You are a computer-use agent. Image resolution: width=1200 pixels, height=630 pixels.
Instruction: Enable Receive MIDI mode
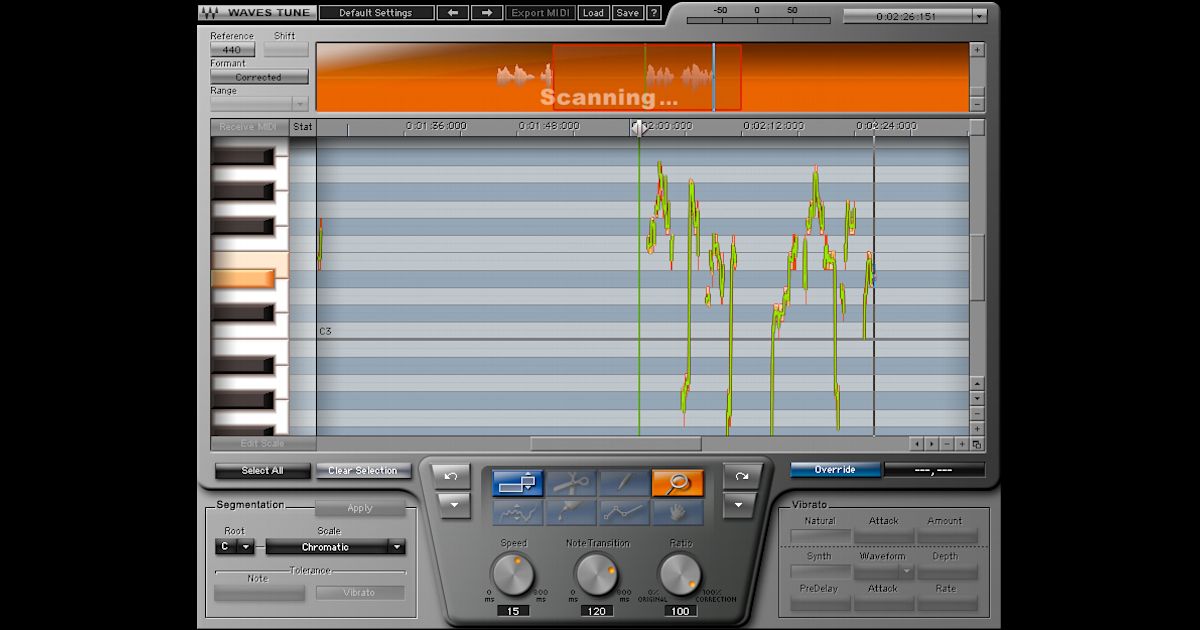(x=248, y=126)
